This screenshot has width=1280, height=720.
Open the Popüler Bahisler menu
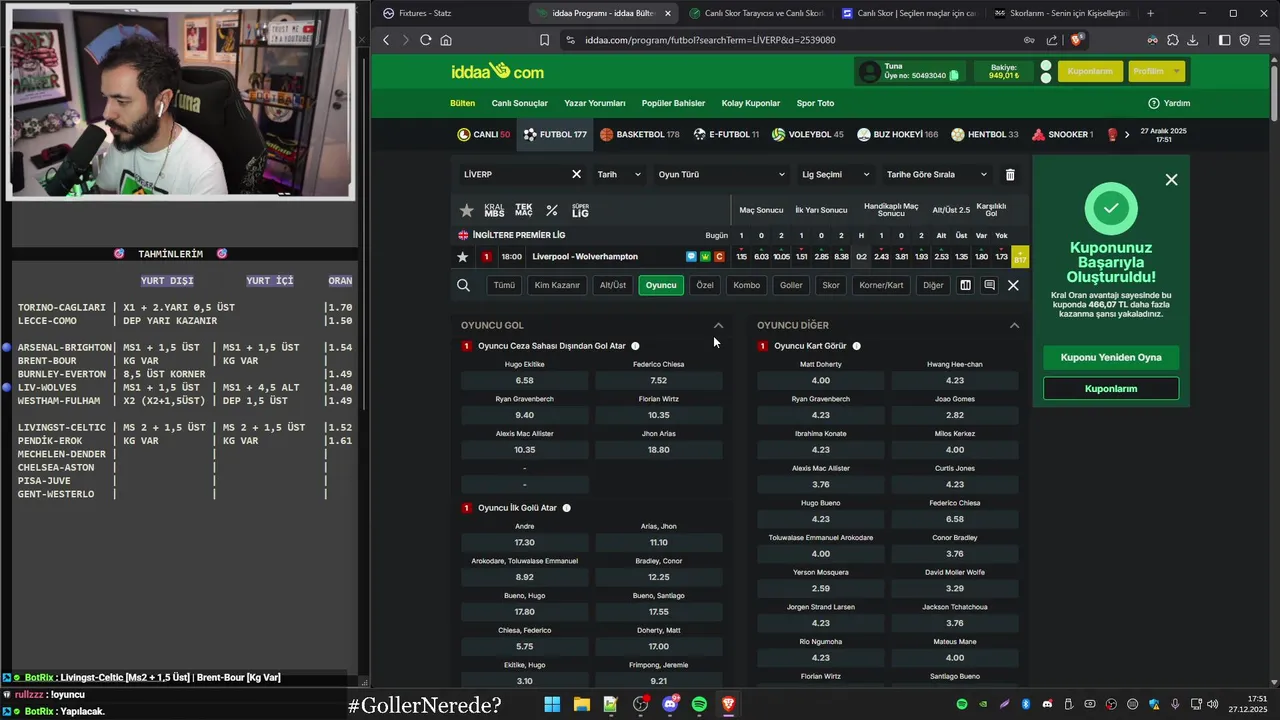[673, 103]
